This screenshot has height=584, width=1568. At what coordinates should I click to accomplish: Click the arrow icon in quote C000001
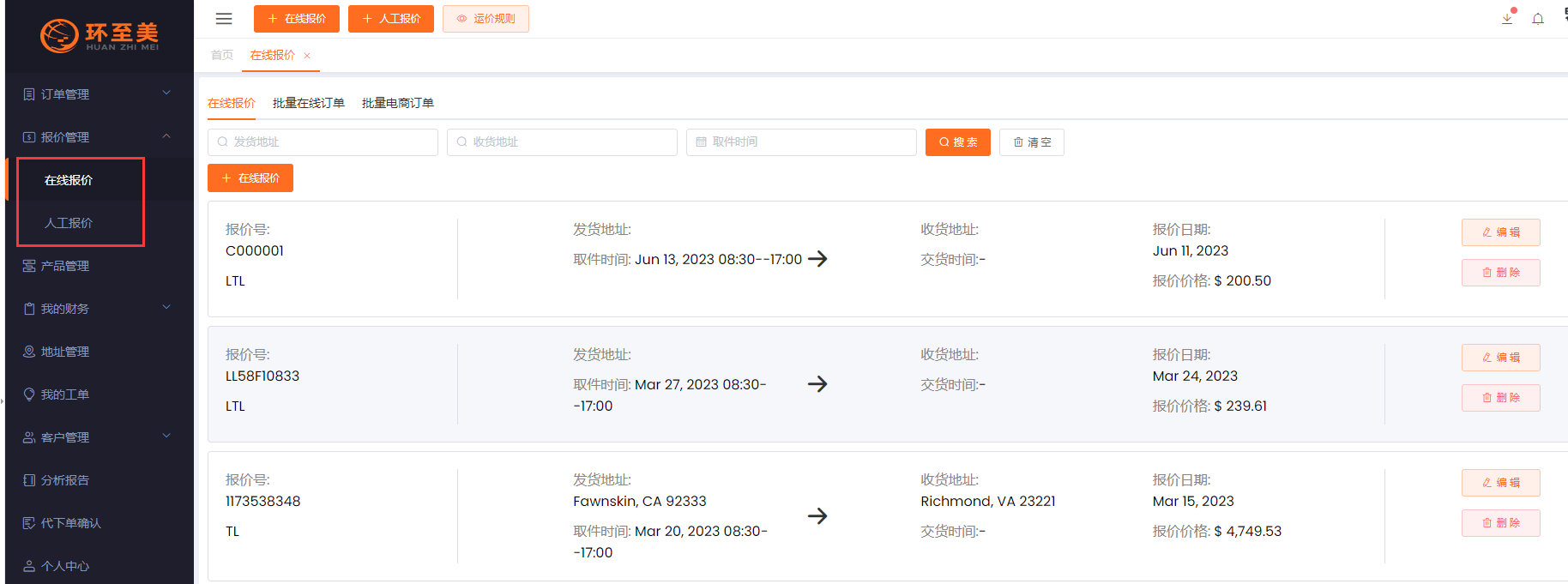817,259
